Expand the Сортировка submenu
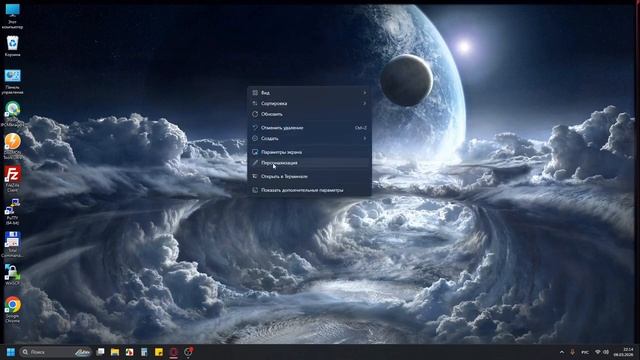640x360 pixels. [x=309, y=103]
